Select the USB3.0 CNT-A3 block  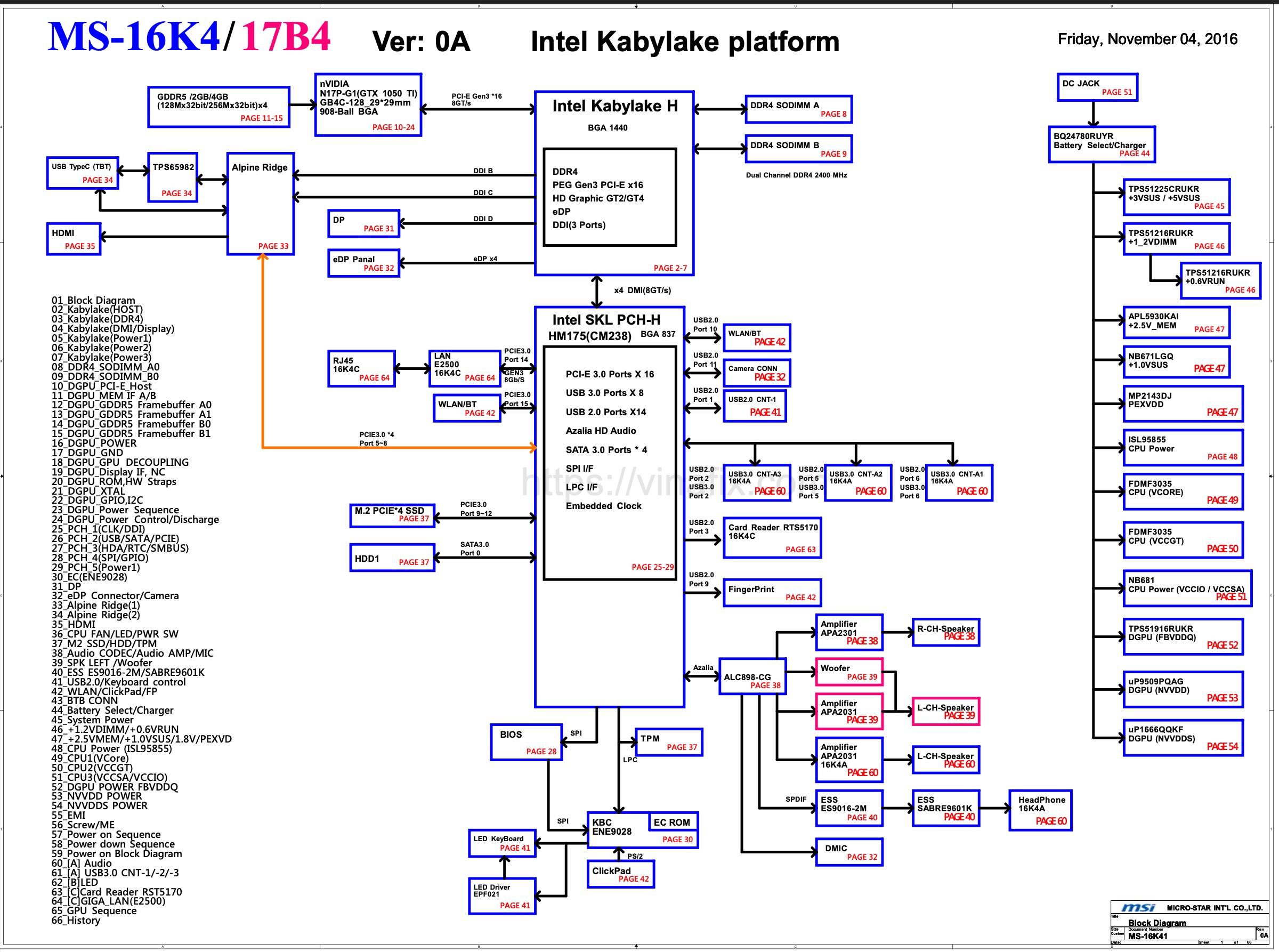757,483
